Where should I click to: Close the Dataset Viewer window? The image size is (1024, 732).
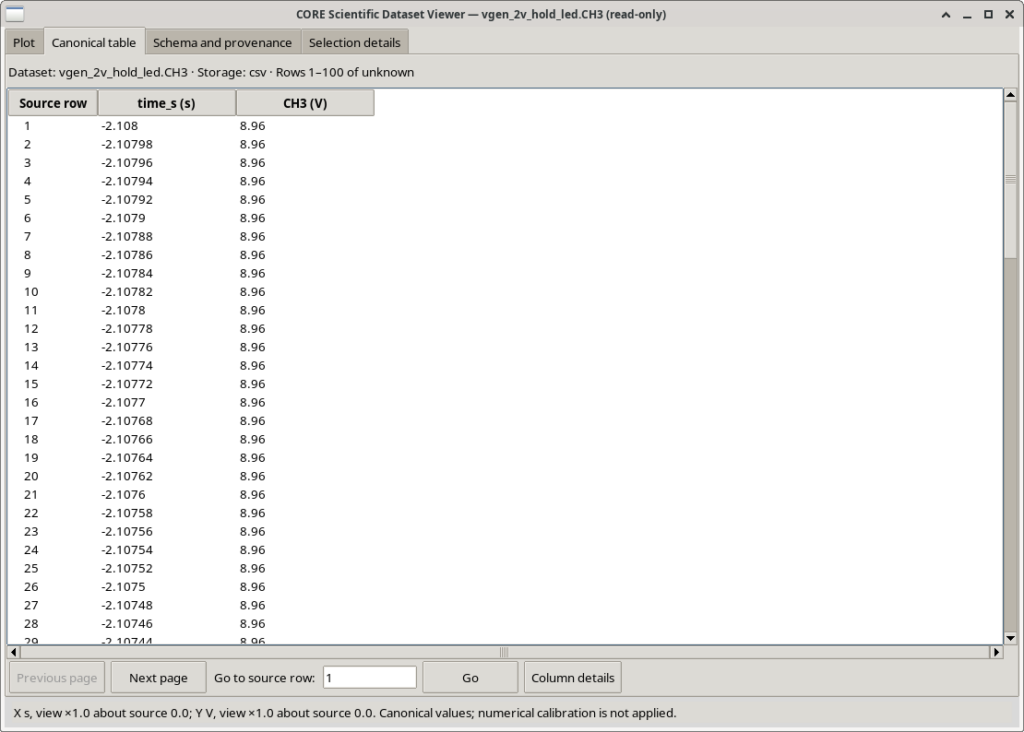click(1009, 14)
